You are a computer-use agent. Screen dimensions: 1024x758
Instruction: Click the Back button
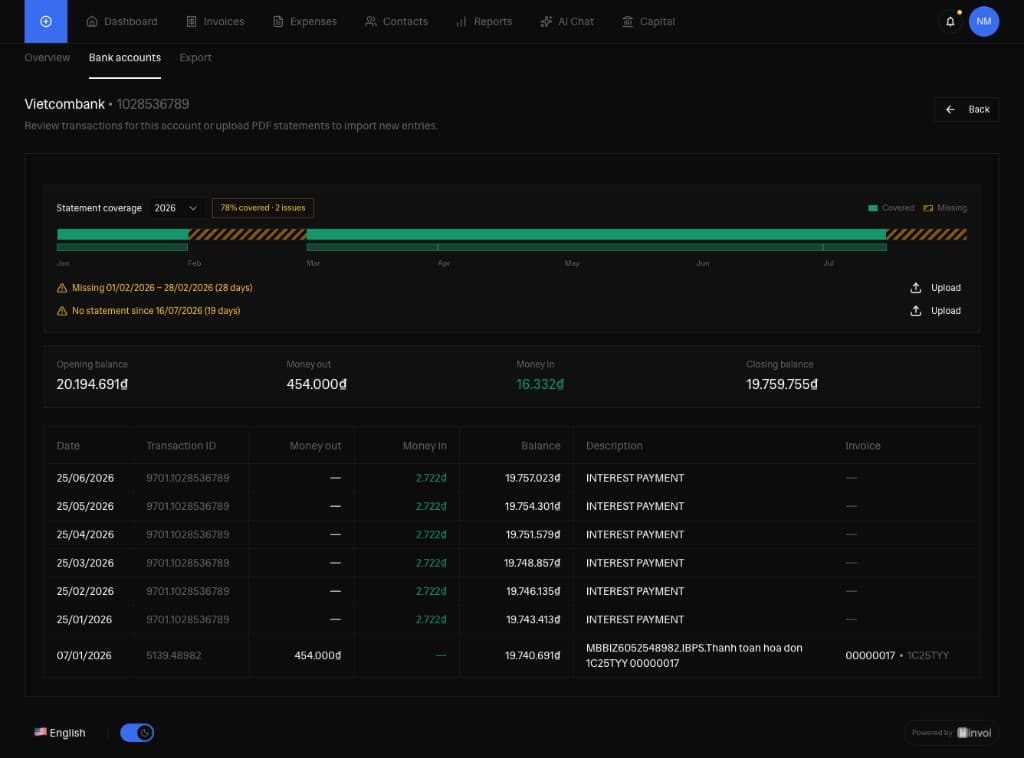pos(966,109)
